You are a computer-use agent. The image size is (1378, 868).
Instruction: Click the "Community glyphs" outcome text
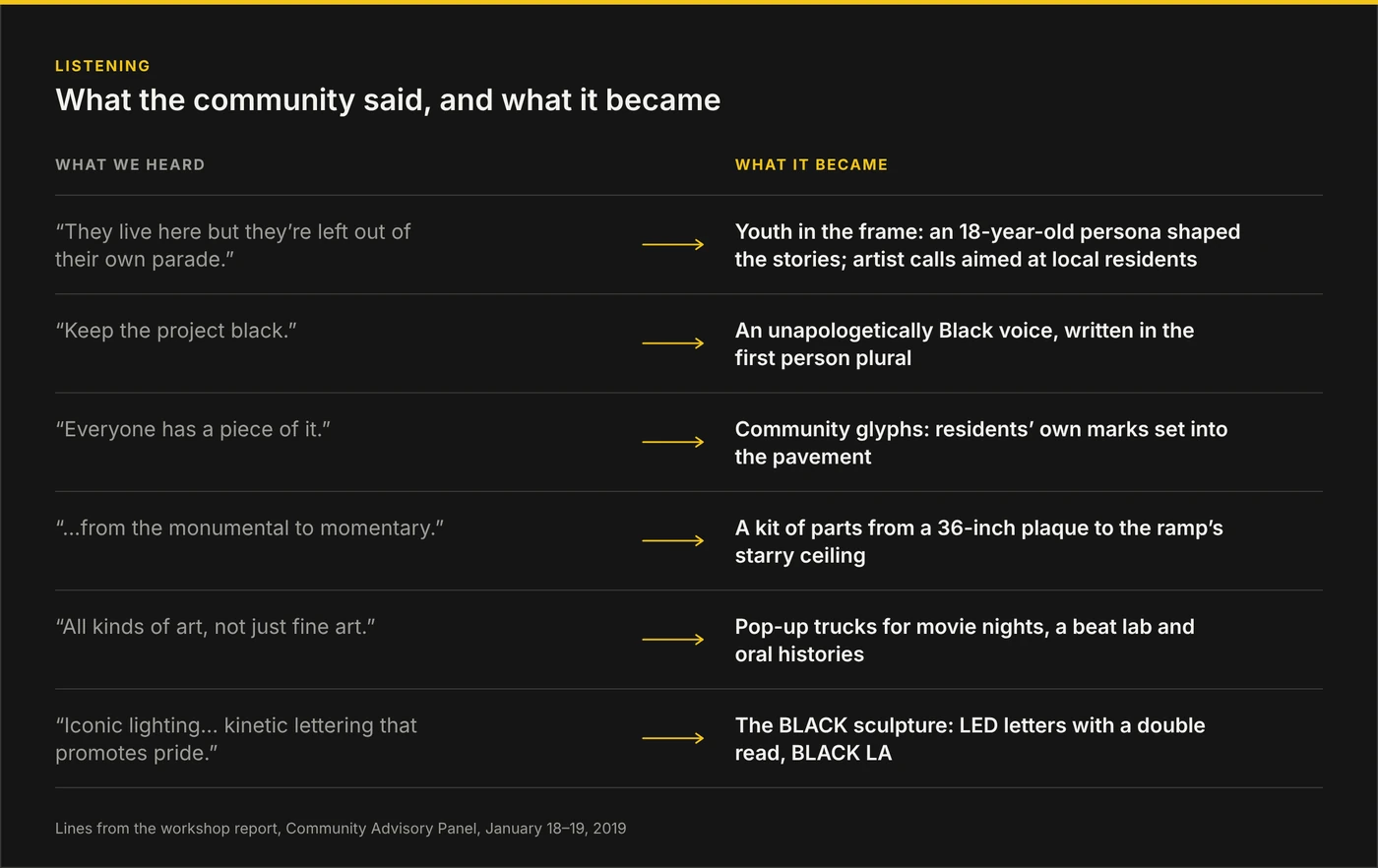pos(981,443)
